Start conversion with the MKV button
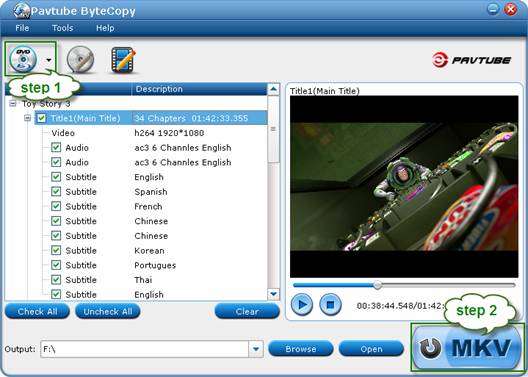The width and height of the screenshot is (528, 377). pos(467,347)
